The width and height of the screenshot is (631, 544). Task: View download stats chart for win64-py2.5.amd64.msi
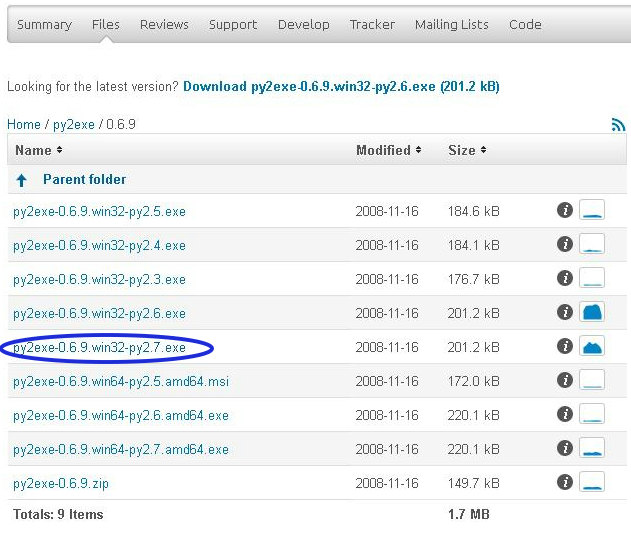coord(592,380)
